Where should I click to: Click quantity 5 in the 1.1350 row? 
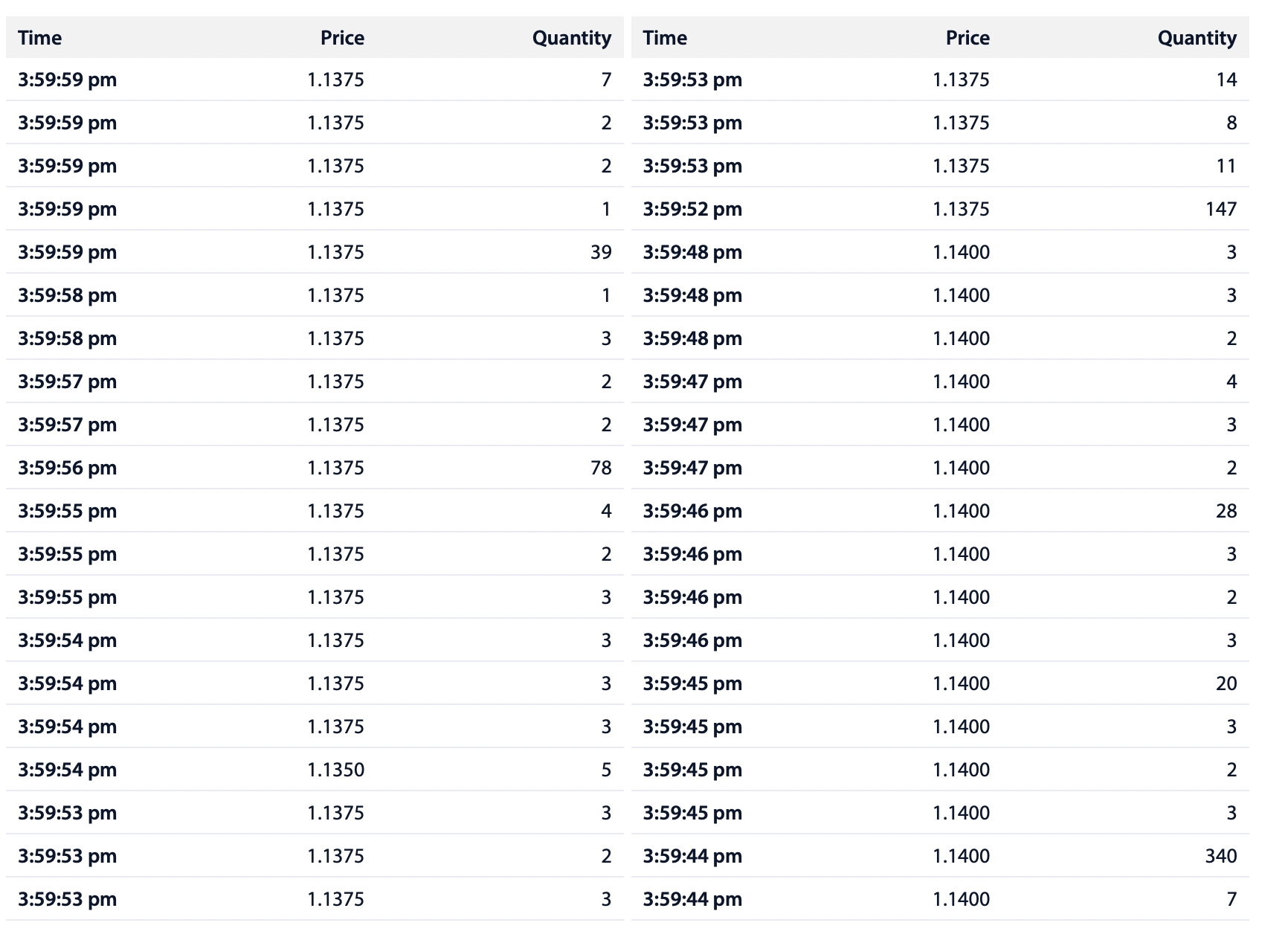606,770
